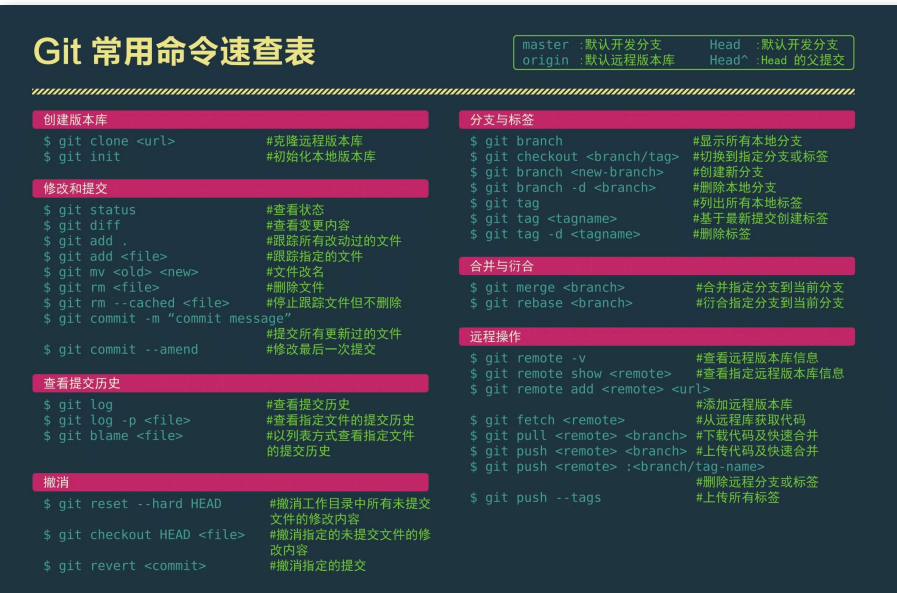This screenshot has width=897, height=593.
Task: Click the 'git remote show <remote>' command
Action: pyautogui.click(x=570, y=374)
